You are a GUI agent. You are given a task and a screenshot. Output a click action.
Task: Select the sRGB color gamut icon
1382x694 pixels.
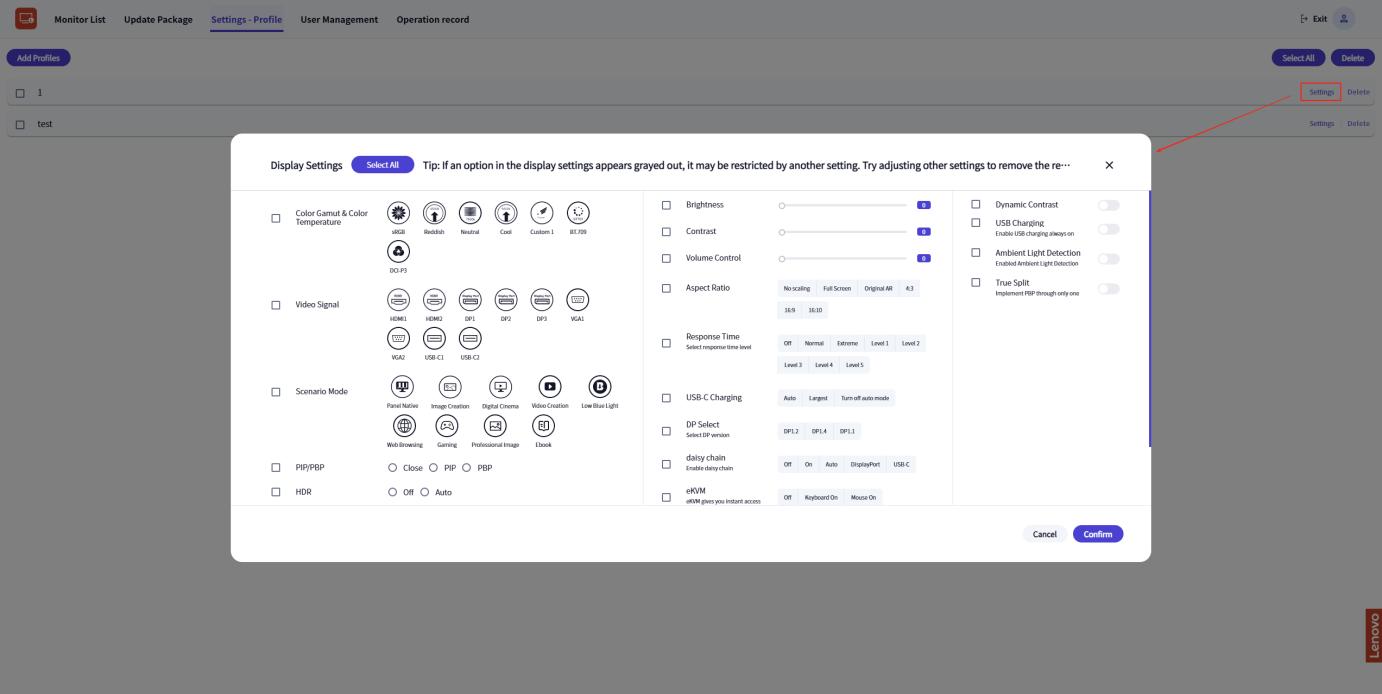point(398,213)
